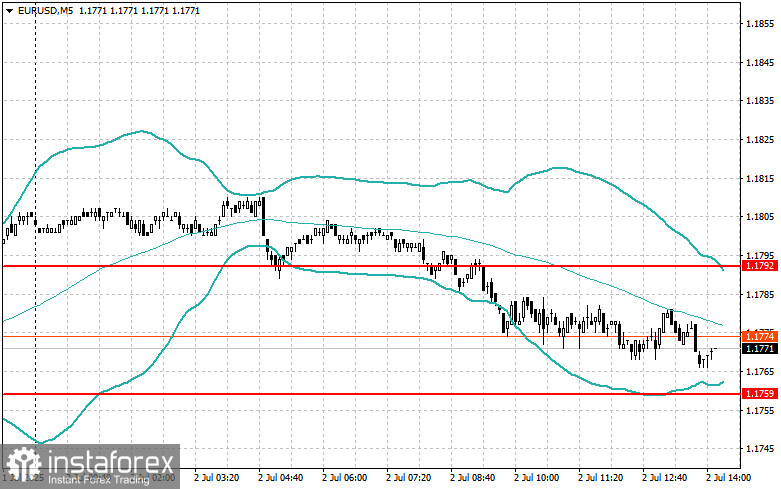
Task: Click the 1.1855 price axis value
Action: tap(760, 23)
